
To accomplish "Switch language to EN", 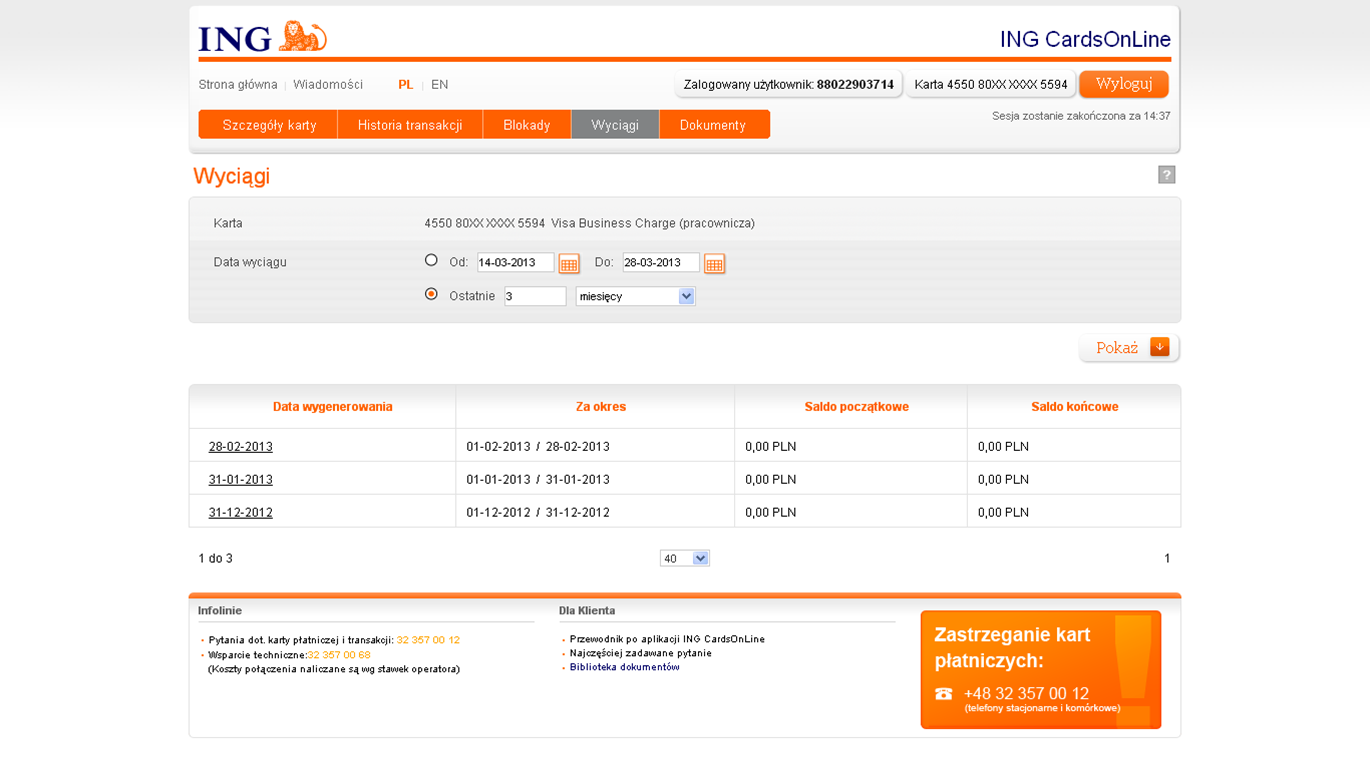I will click(439, 85).
